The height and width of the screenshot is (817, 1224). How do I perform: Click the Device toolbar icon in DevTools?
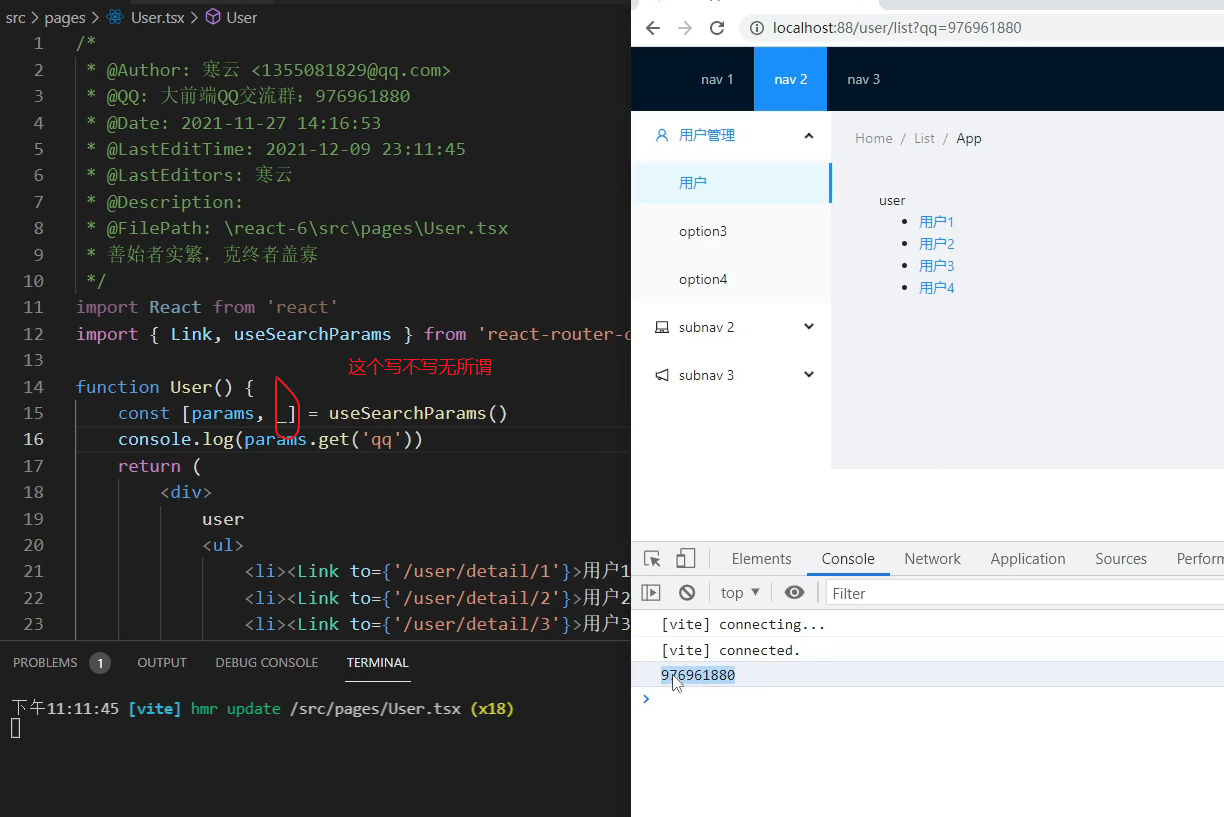coord(686,557)
